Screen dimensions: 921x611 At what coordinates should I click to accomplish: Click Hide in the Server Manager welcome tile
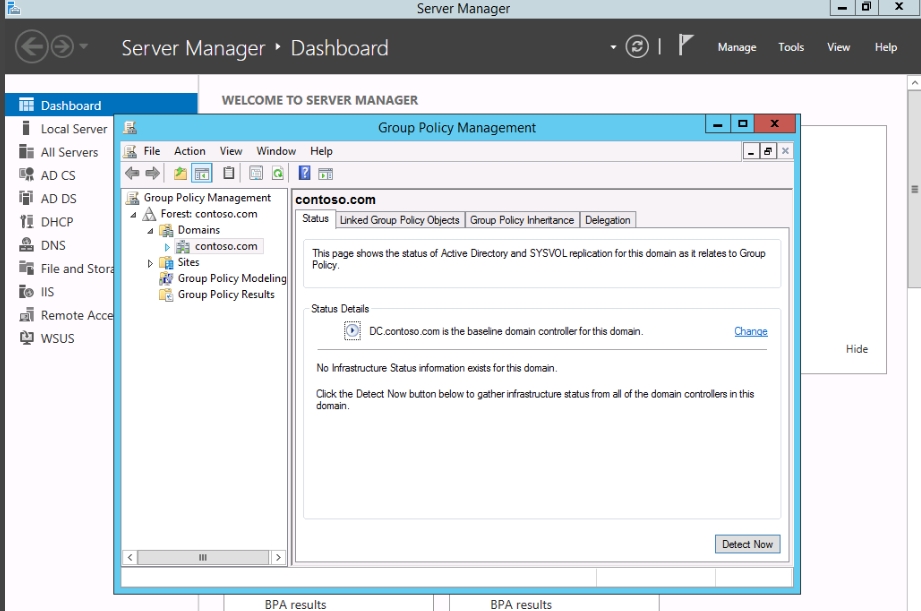[x=856, y=349]
